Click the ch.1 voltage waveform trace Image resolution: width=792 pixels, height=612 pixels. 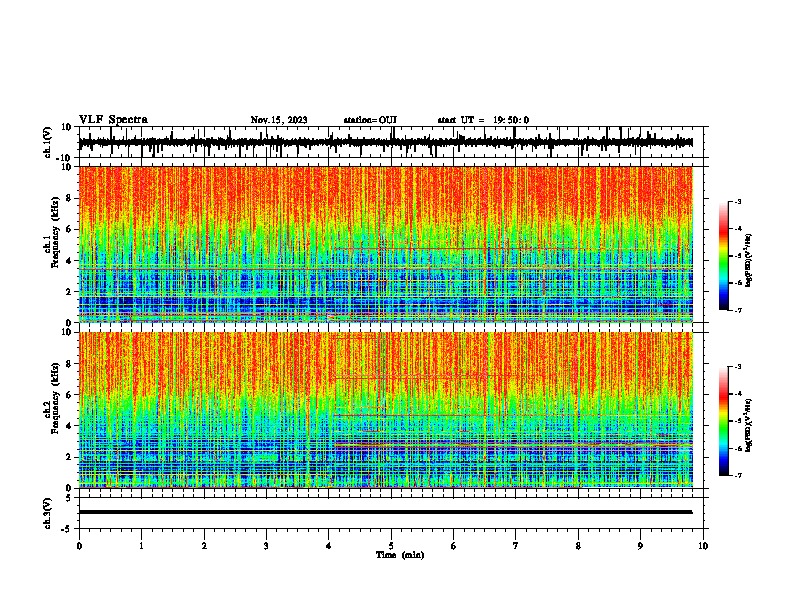(x=386, y=142)
